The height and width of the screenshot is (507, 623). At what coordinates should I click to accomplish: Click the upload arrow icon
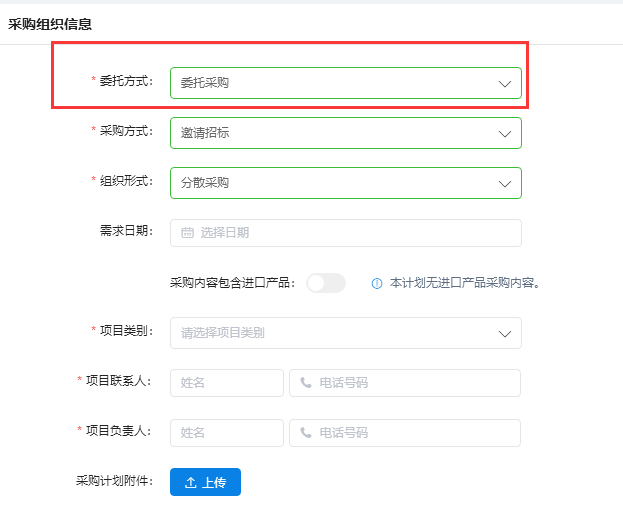[x=191, y=483]
